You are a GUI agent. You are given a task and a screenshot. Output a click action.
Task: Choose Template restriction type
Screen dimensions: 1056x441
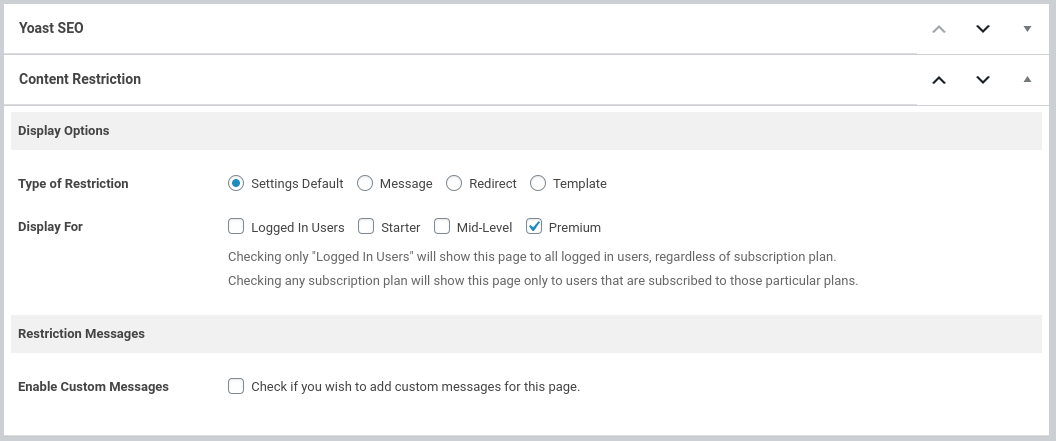(538, 183)
